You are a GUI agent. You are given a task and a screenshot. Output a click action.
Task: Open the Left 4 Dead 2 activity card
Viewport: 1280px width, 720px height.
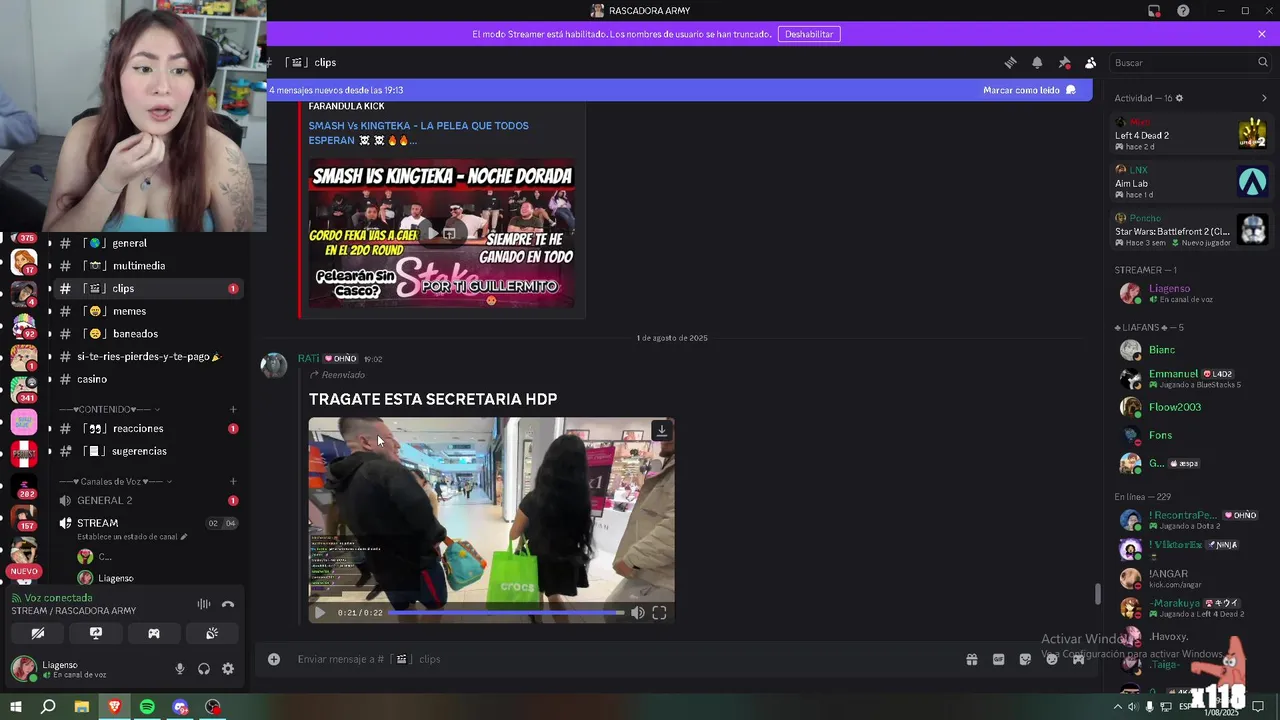[1191, 133]
